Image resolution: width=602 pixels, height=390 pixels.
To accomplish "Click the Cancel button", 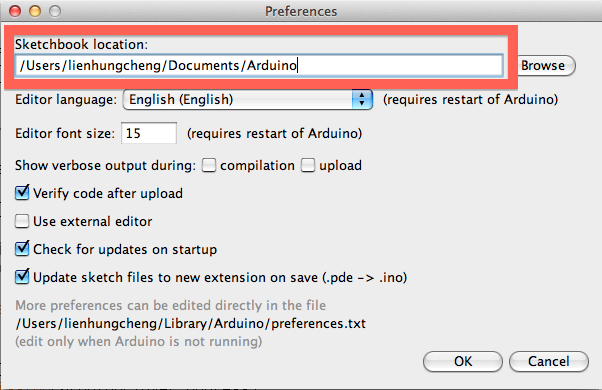I will tap(549, 362).
